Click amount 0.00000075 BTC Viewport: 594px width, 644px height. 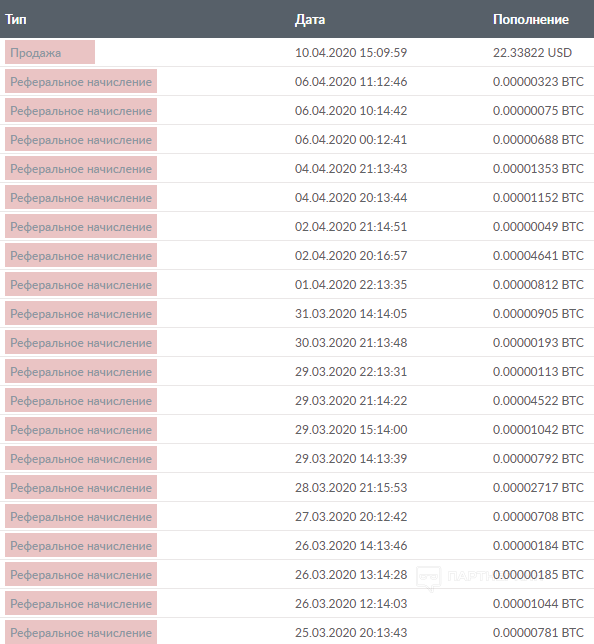click(x=538, y=110)
